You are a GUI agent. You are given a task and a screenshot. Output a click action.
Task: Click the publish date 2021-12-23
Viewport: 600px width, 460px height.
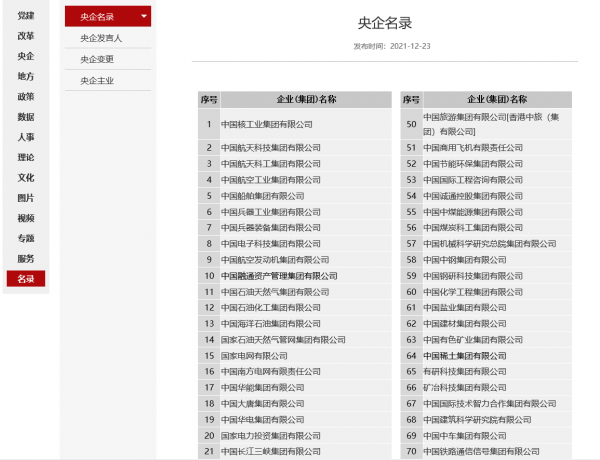(410, 46)
